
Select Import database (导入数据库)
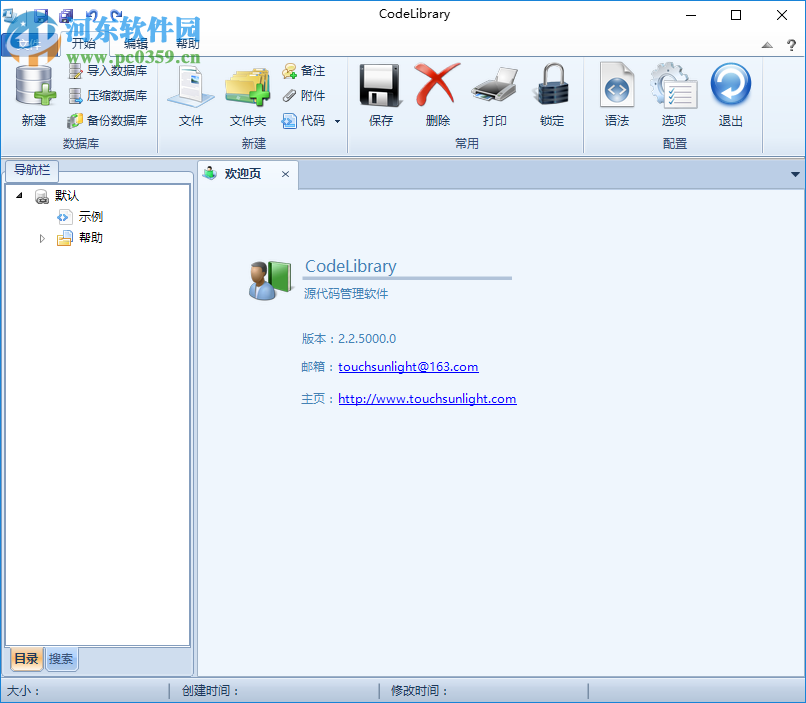pos(107,71)
